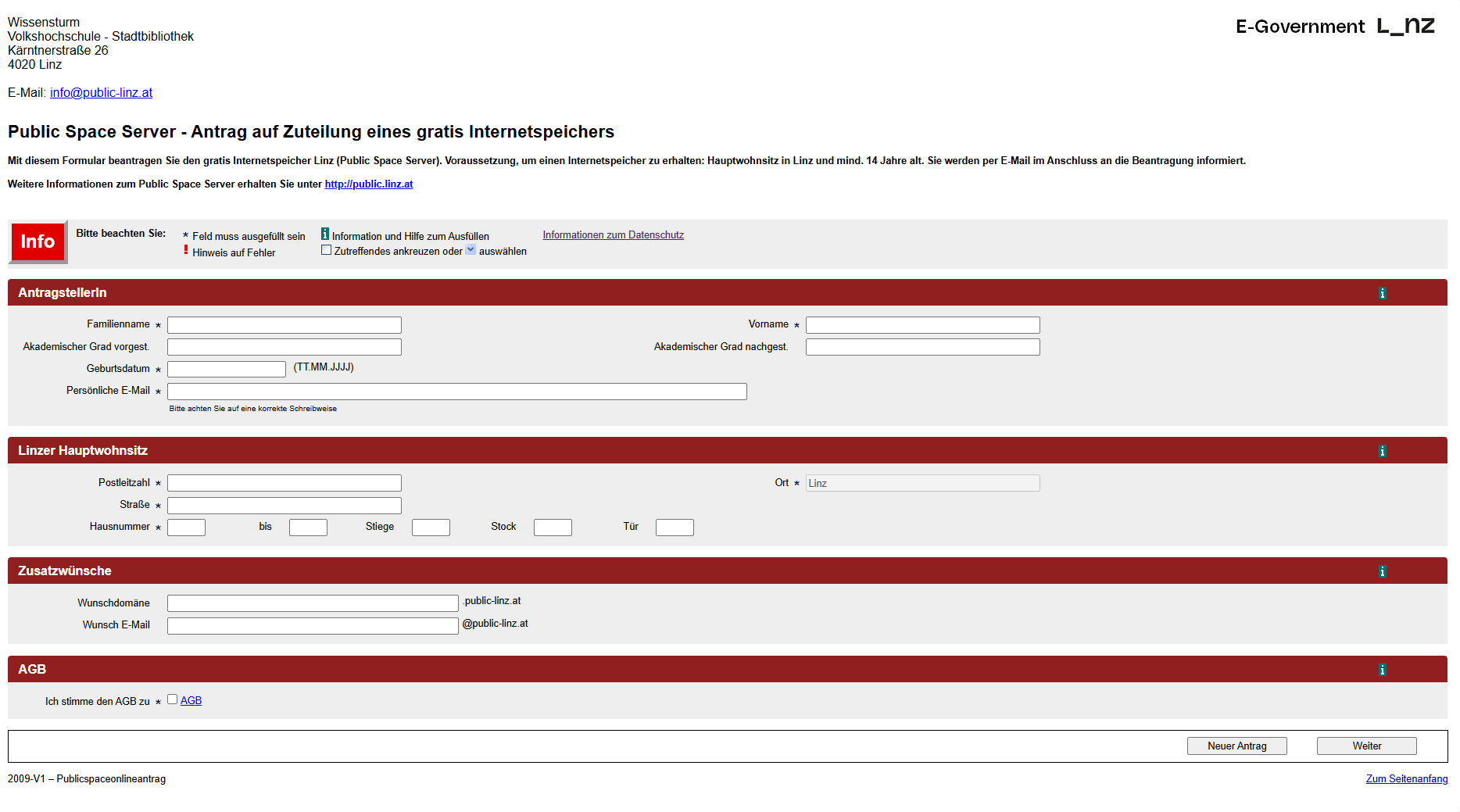Click into the Geburtsdatum field
Screen dimensions: 1460x812
227,369
